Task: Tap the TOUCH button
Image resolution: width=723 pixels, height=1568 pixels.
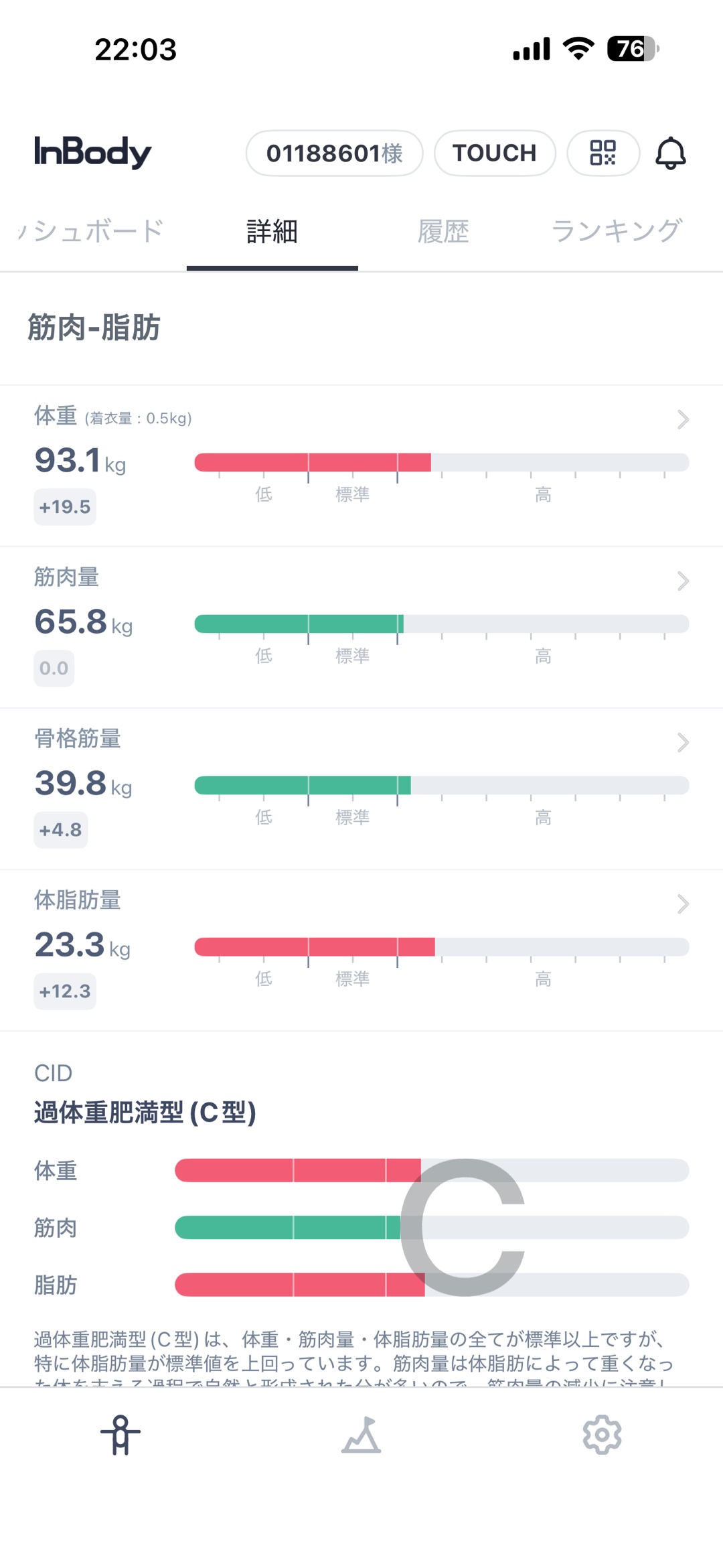Action: pos(495,153)
